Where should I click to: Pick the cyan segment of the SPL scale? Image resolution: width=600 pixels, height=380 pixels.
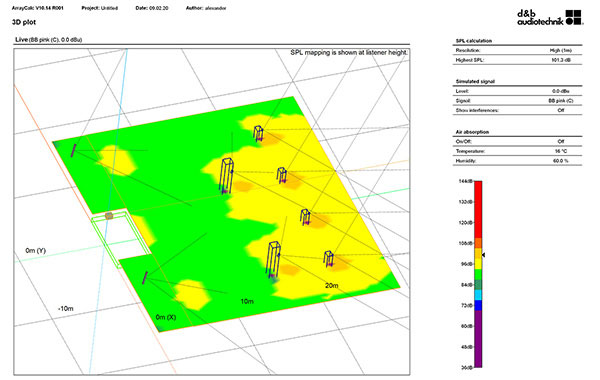[478, 295]
